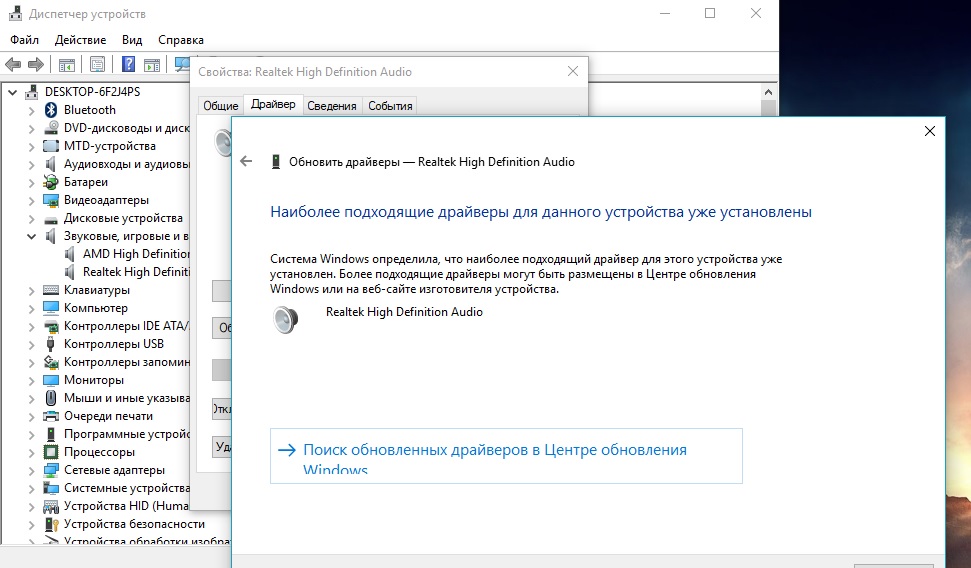The image size is (971, 568).
Task: Expand the Системные устройства category
Action: [x=32, y=488]
